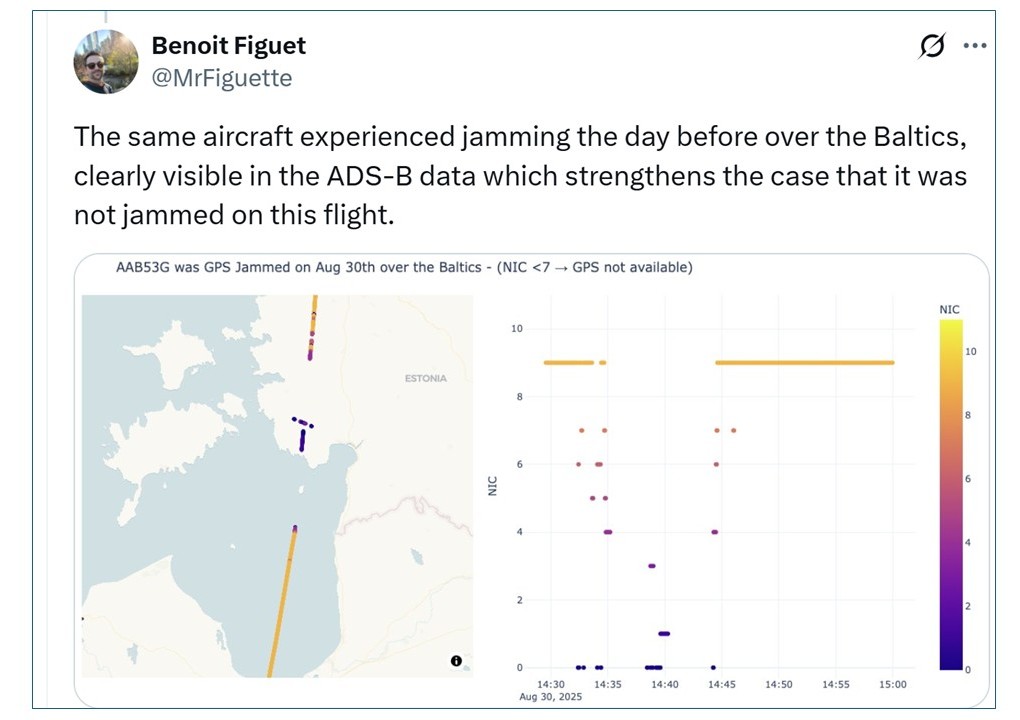1020x720 pixels.
Task: Click the ESTONIA label on the map
Action: [x=425, y=379]
